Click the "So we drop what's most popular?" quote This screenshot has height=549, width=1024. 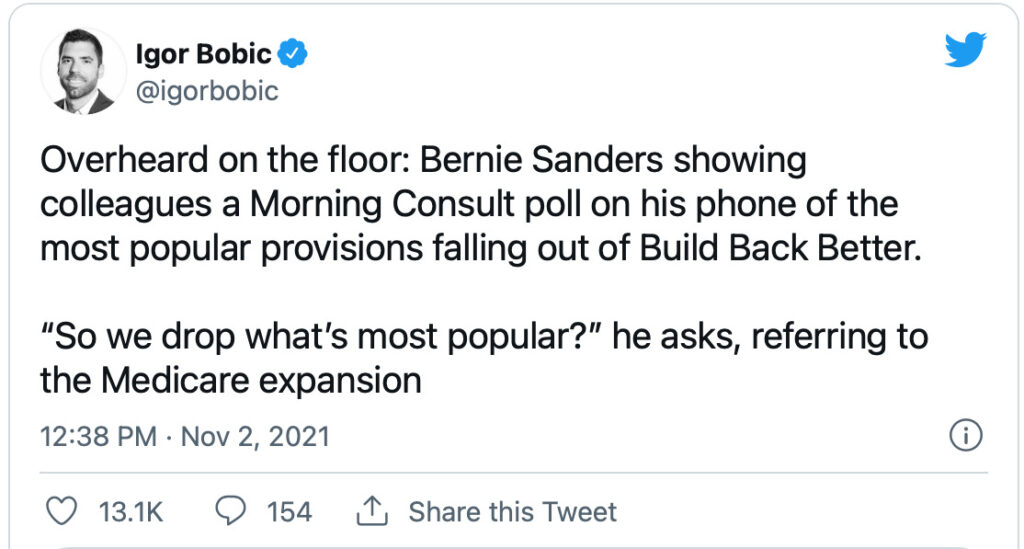[320, 337]
